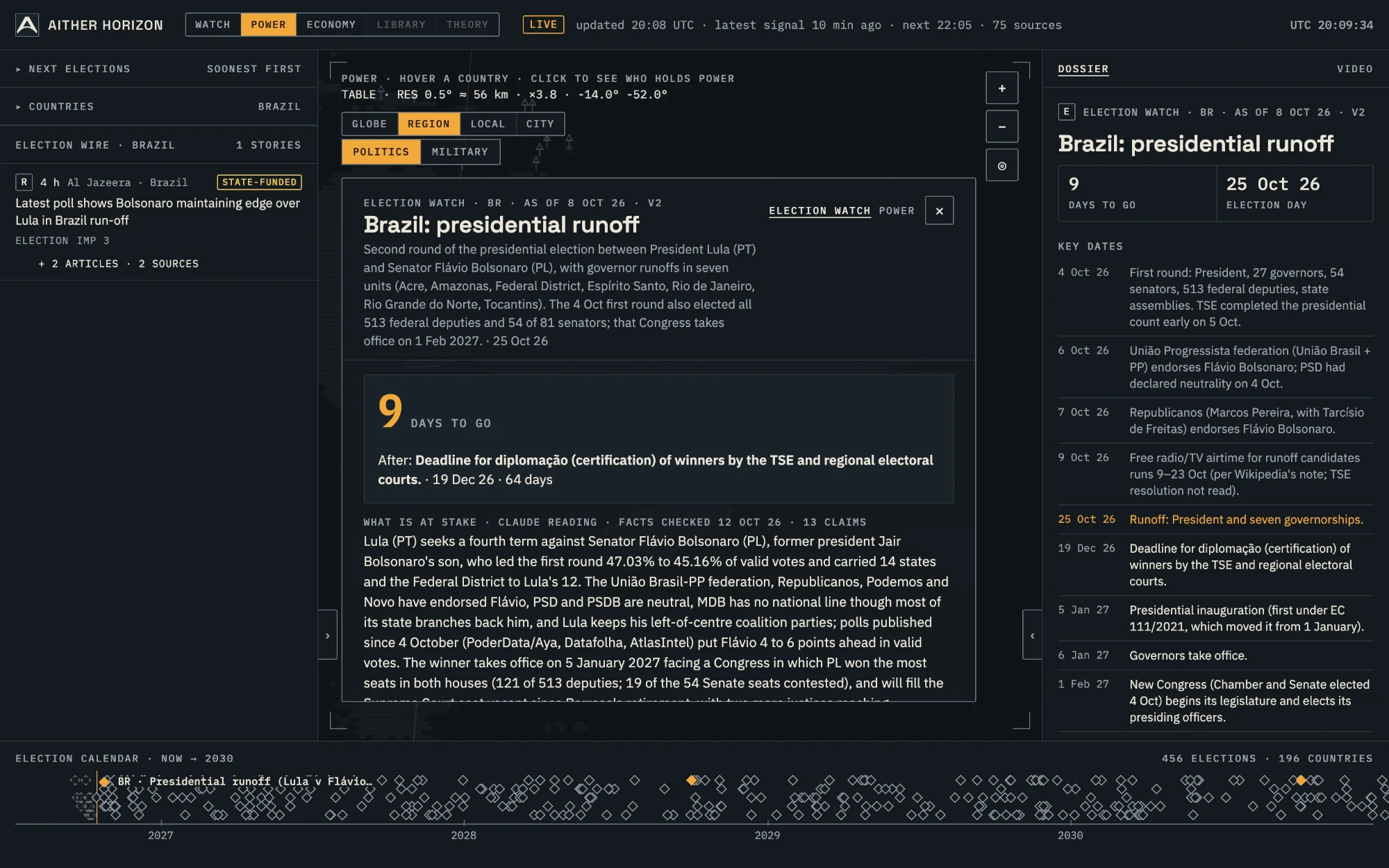Set map scale to GLOBE
1389x868 pixels.
[x=369, y=124]
